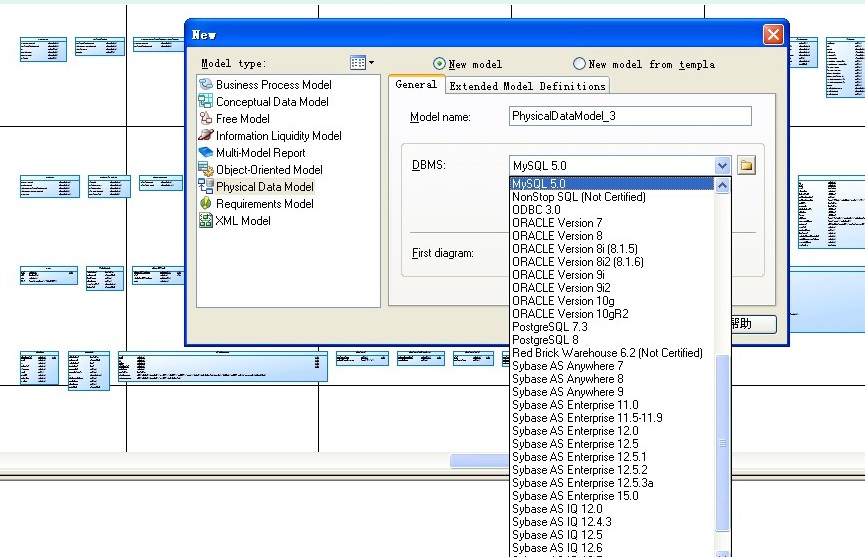Click the DBMS list scroll up arrow

point(722,185)
